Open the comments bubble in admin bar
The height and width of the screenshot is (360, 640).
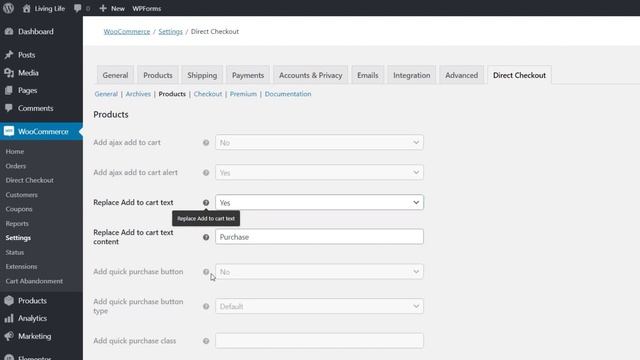(78, 8)
